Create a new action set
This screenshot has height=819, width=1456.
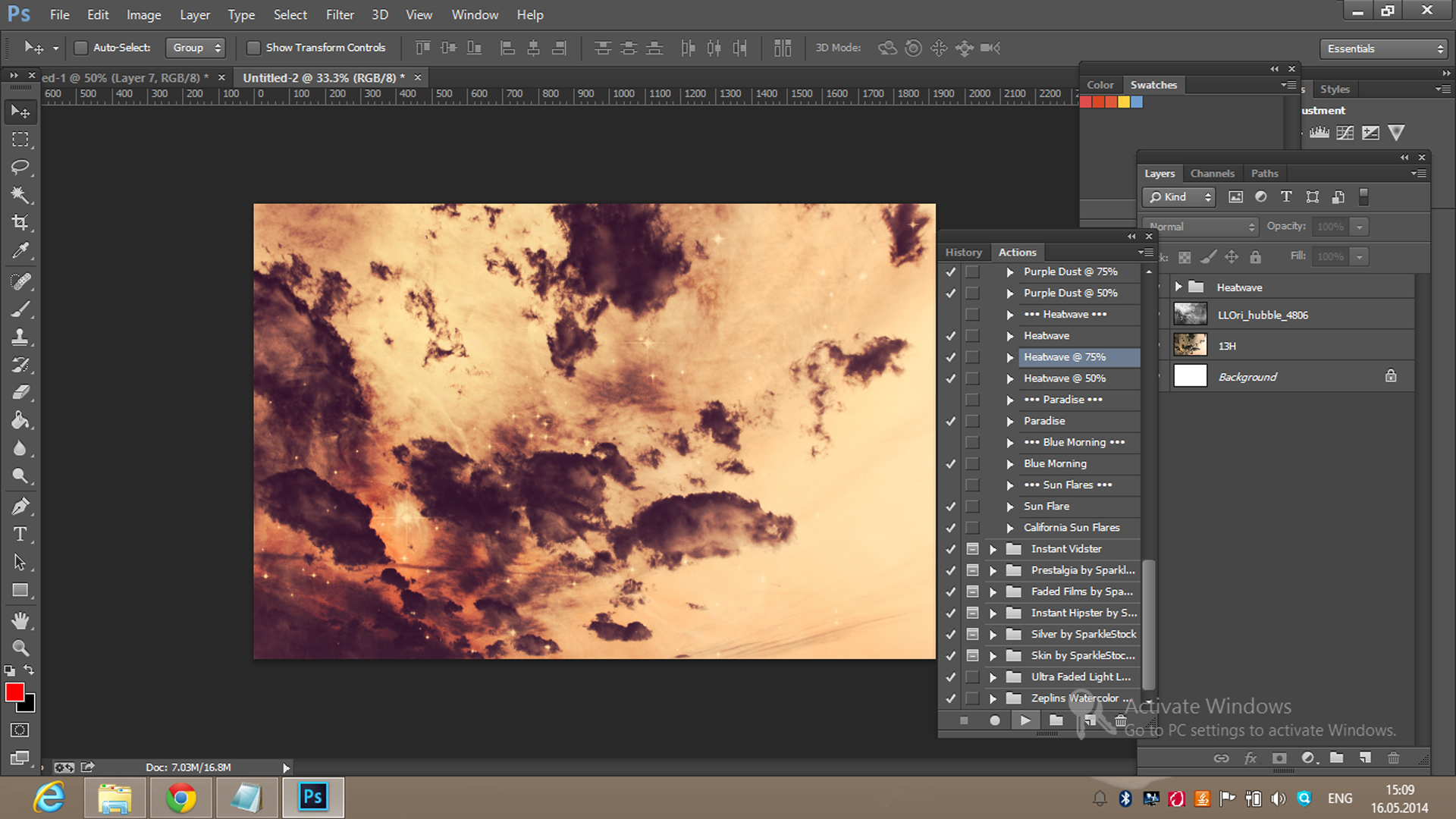tap(1056, 720)
